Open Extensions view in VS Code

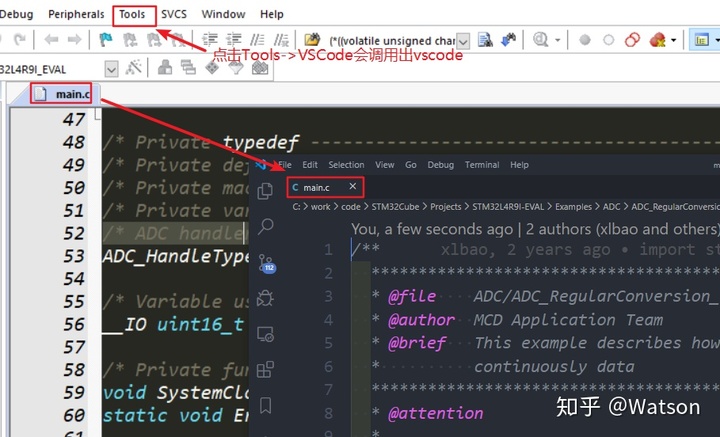pos(265,370)
